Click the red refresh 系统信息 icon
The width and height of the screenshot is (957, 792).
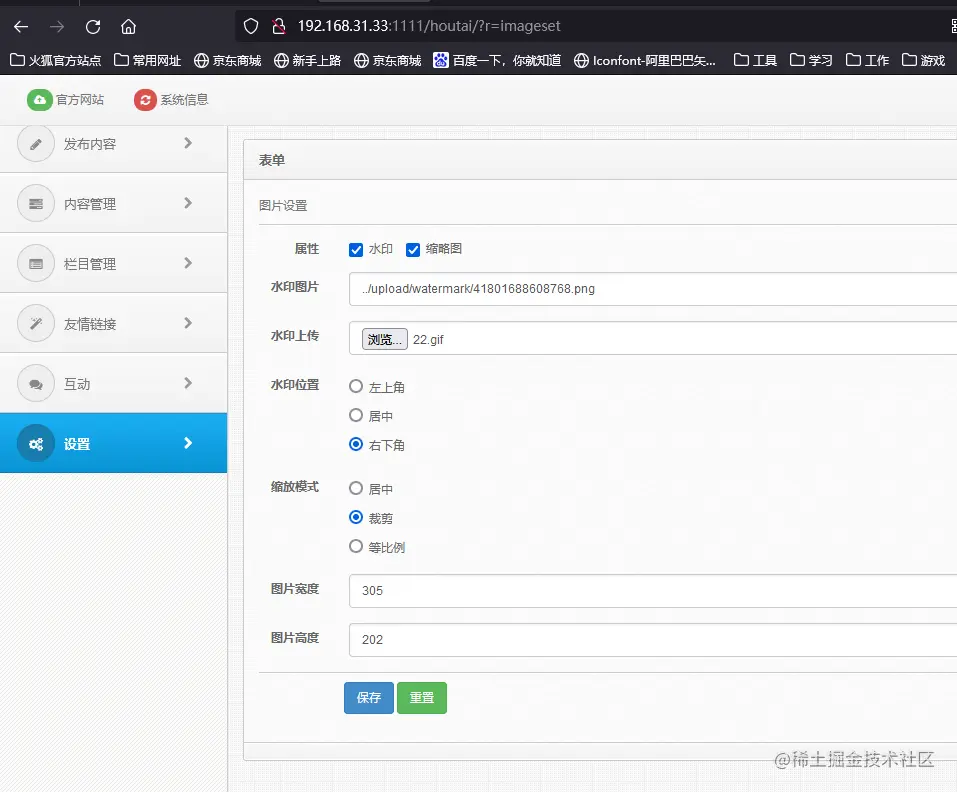tap(145, 99)
